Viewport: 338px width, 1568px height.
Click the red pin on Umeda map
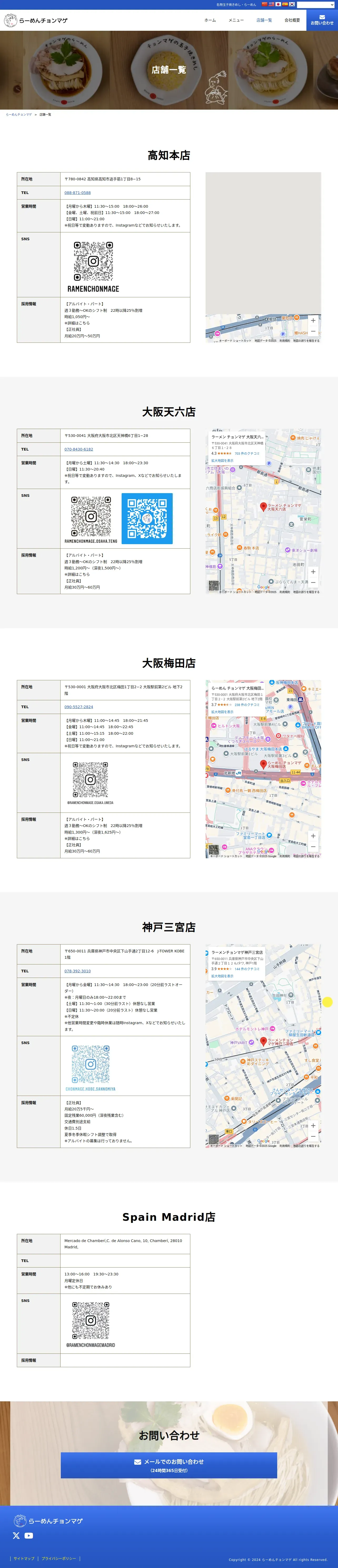[x=264, y=764]
